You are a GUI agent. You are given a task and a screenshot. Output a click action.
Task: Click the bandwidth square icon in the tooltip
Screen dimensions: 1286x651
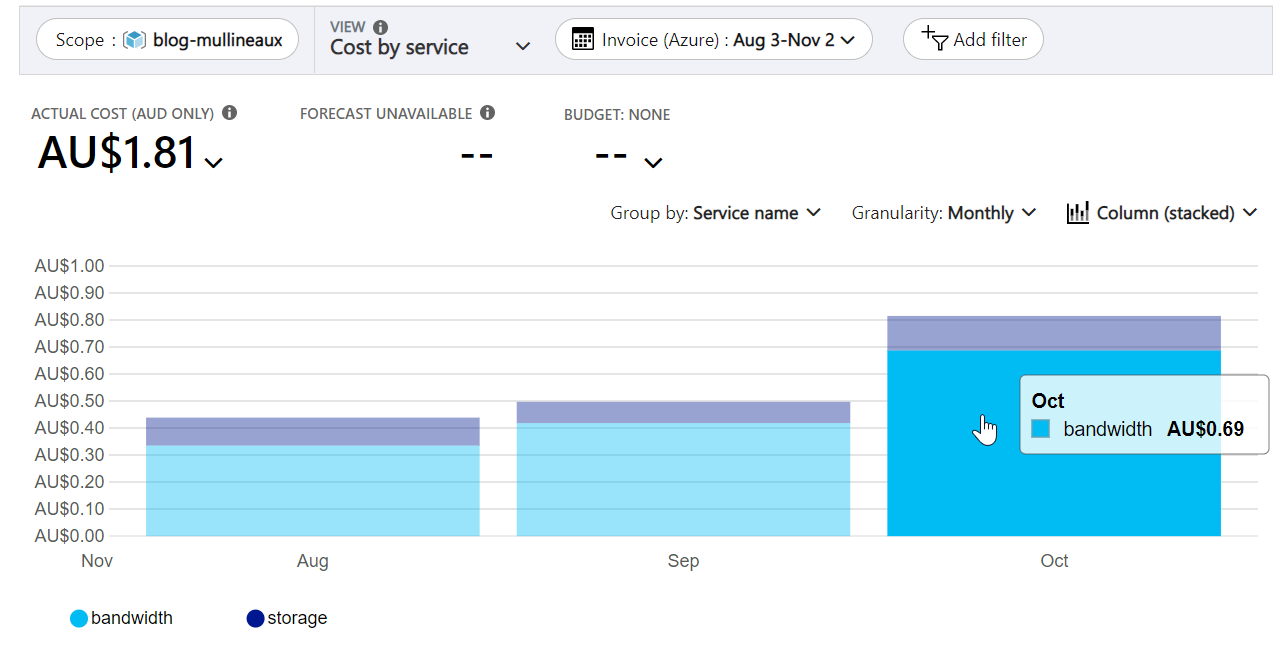click(x=1041, y=428)
